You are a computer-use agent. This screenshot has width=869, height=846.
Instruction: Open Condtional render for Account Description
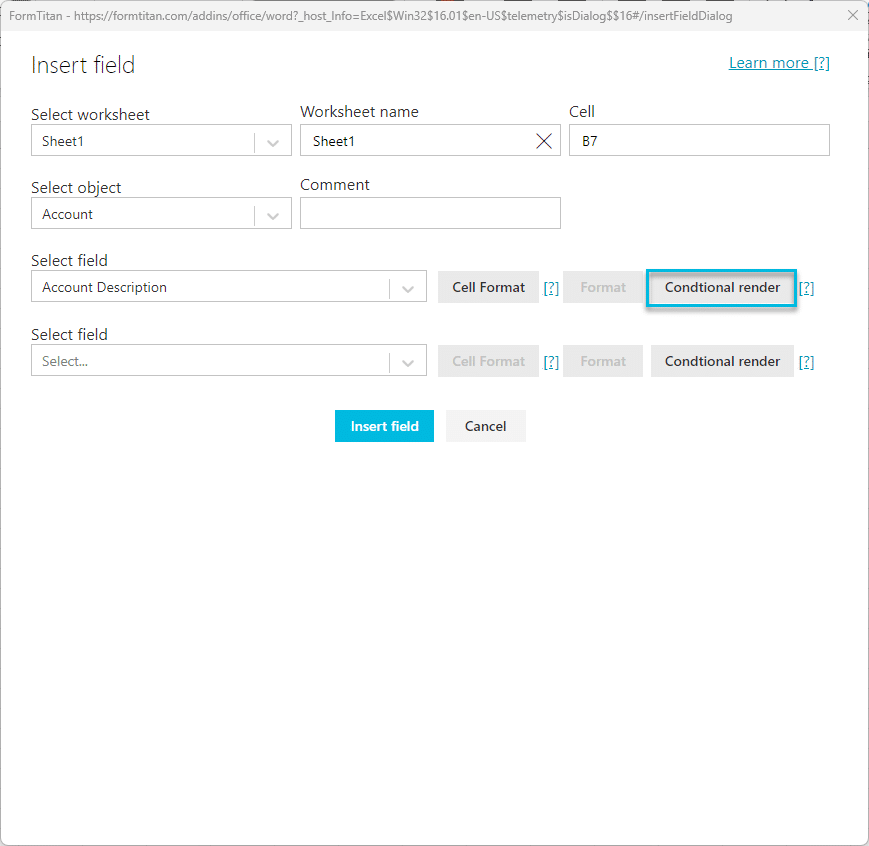click(x=722, y=287)
